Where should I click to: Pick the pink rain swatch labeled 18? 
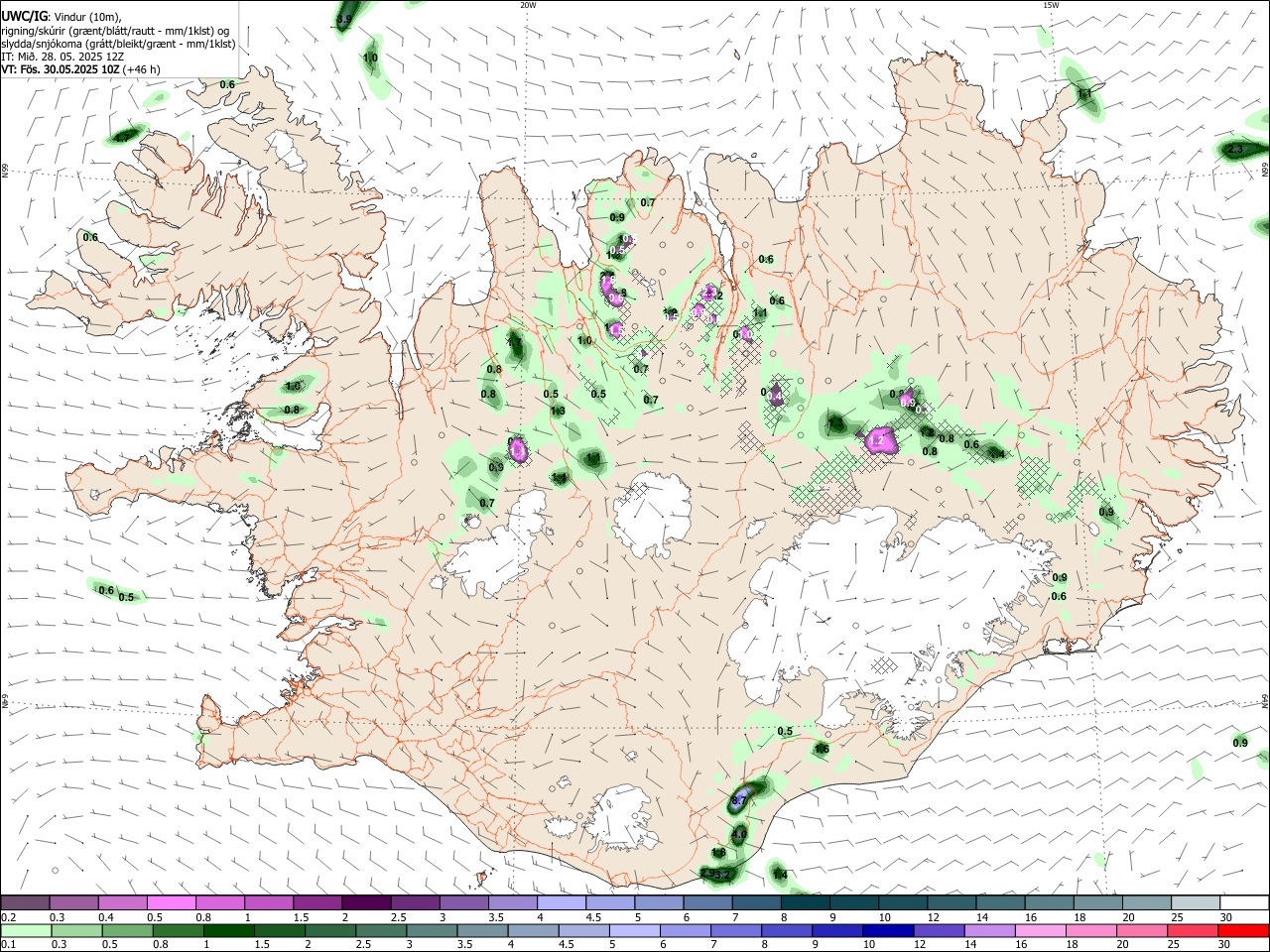coord(1092,931)
